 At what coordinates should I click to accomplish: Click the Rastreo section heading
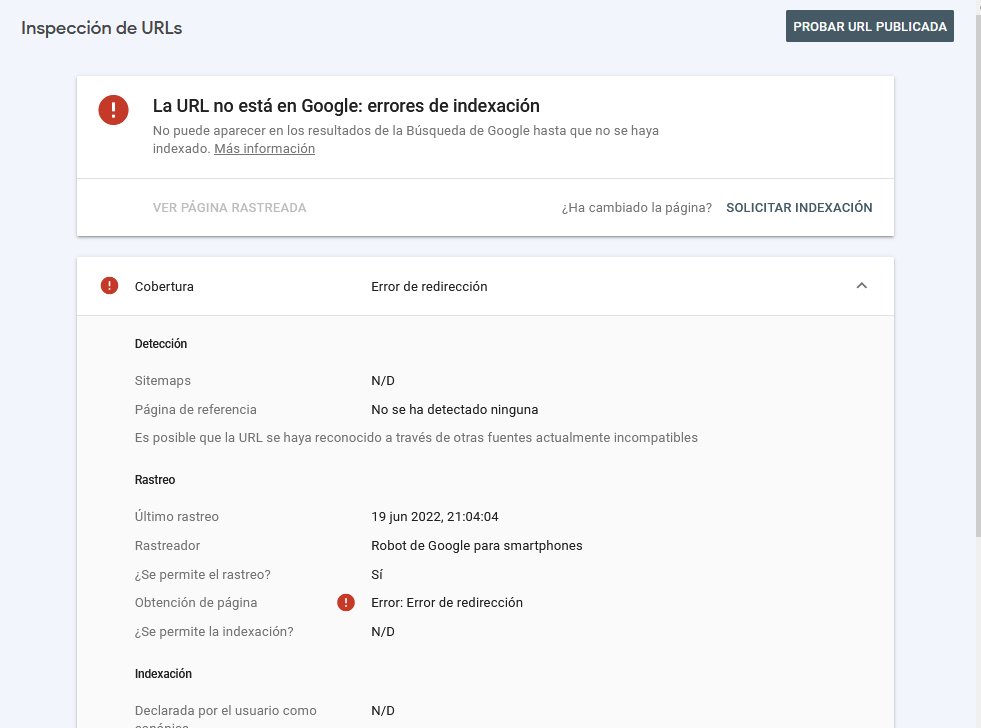coord(155,480)
